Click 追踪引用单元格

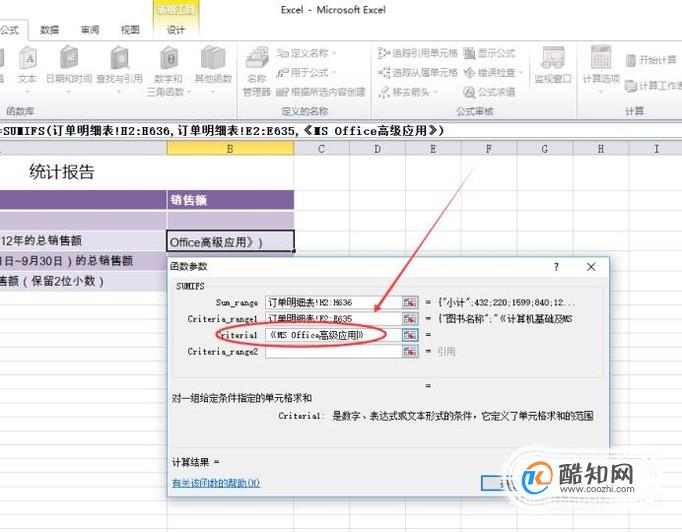[x=418, y=53]
